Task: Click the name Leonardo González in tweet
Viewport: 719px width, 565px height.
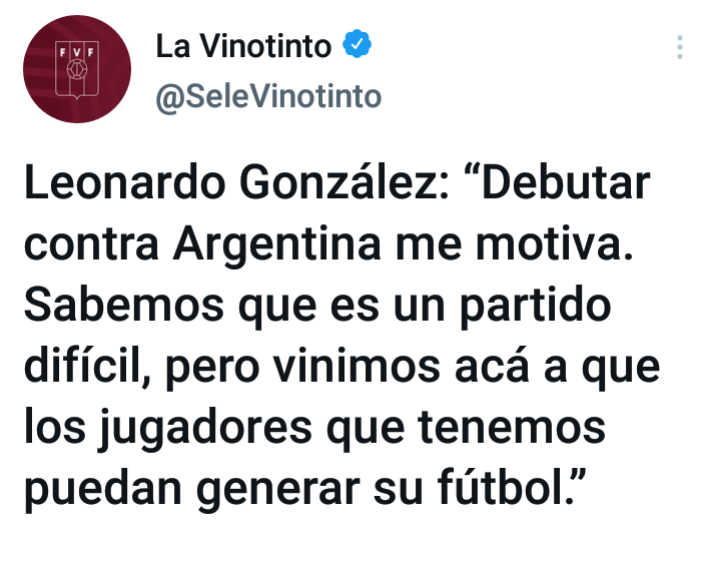Action: tap(237, 183)
